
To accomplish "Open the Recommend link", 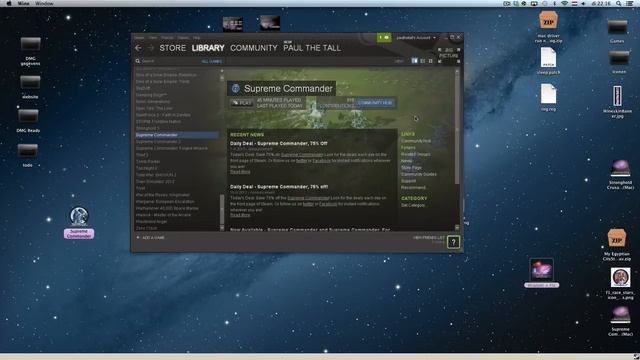I will 413,188.
